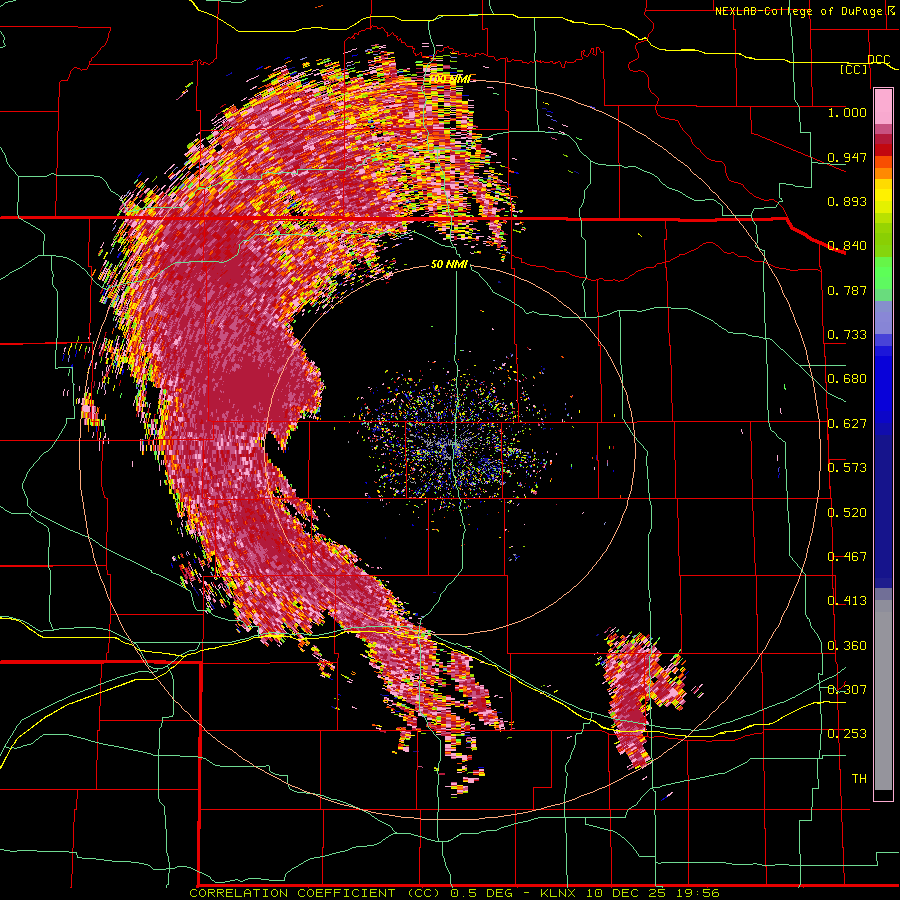Select the periwinkle band near 0.733
900x900 pixels.
(x=883, y=317)
